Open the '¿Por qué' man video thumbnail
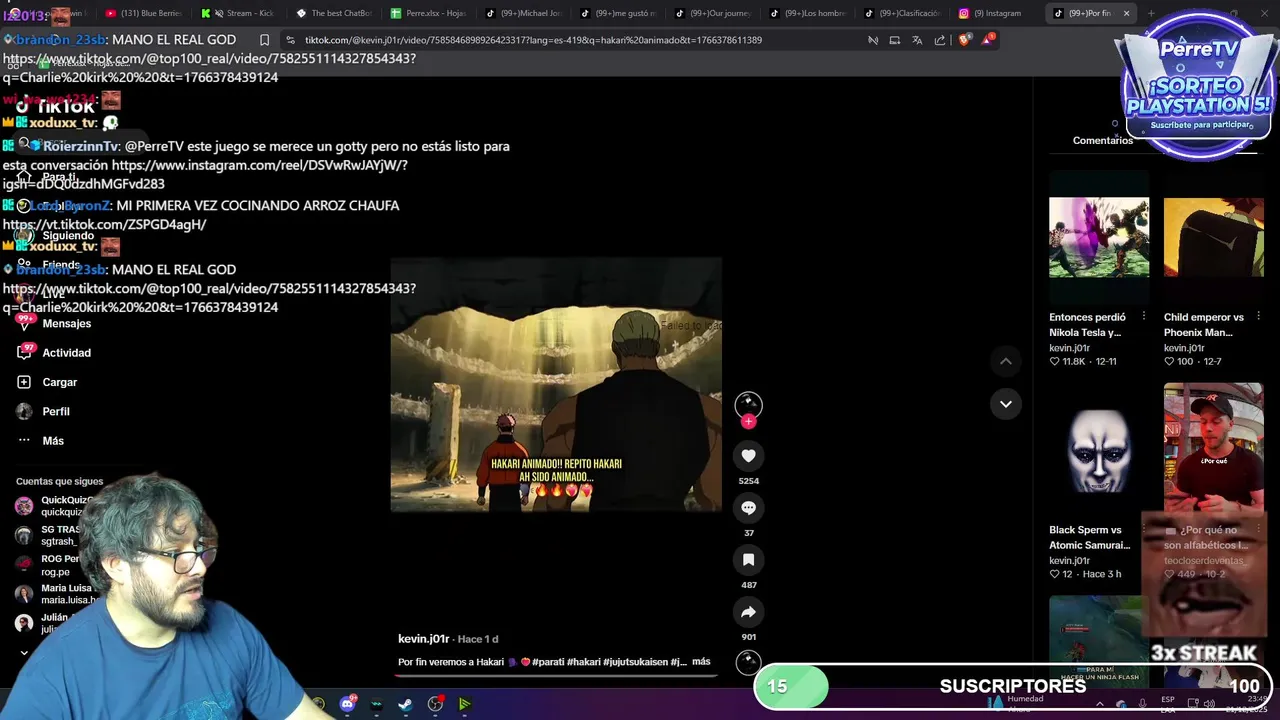The width and height of the screenshot is (1280, 720). click(1214, 450)
